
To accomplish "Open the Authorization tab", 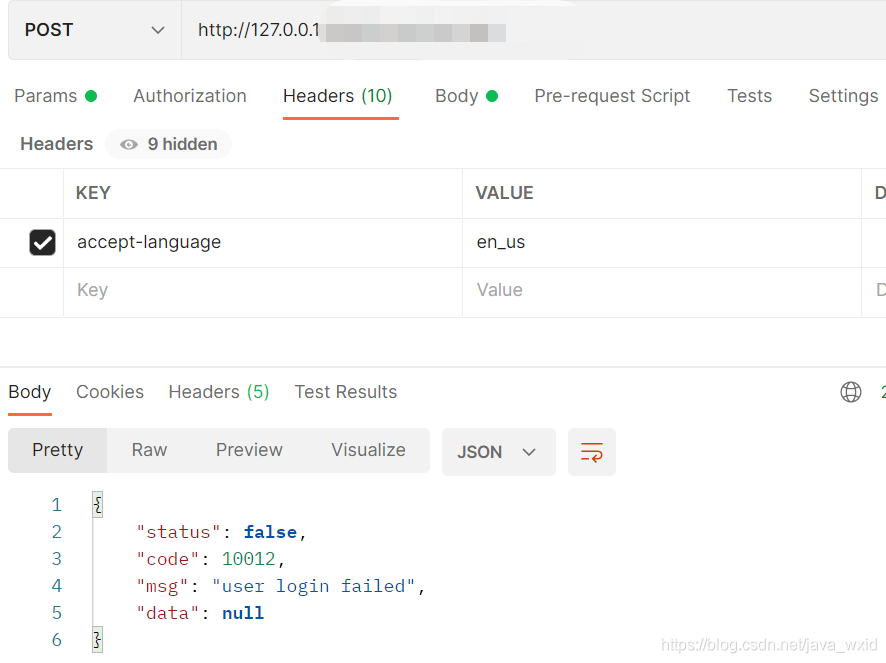I will (x=190, y=96).
